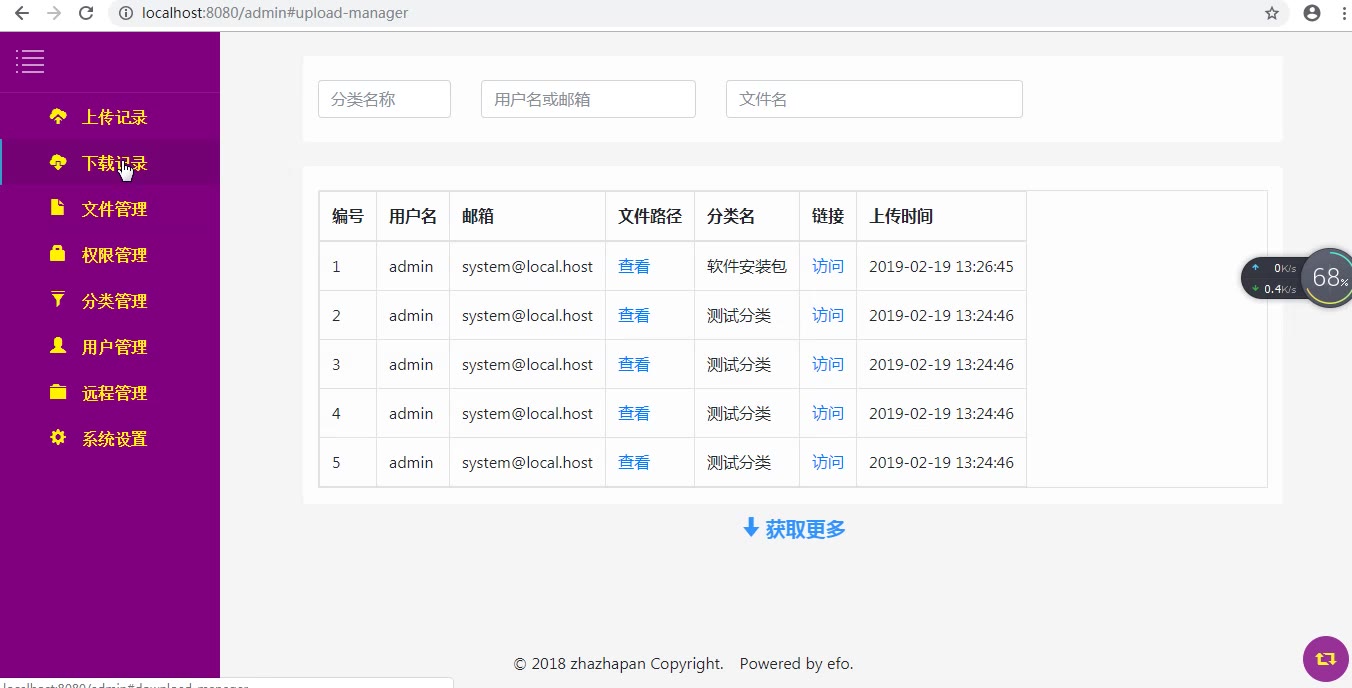Click 查看 file path link in row 1
The width and height of the screenshot is (1352, 688).
[x=634, y=267]
